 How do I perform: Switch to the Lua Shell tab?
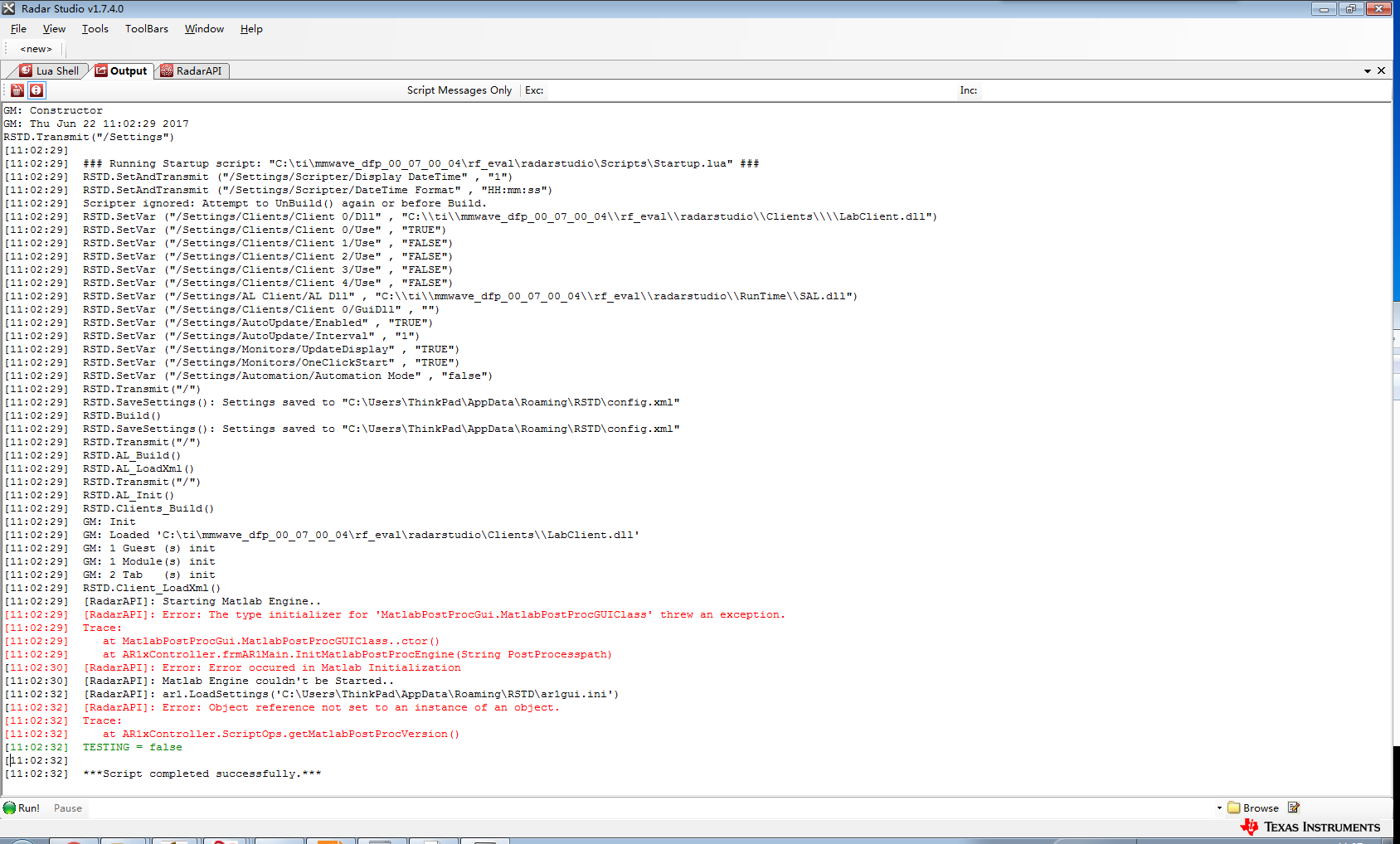[x=49, y=70]
